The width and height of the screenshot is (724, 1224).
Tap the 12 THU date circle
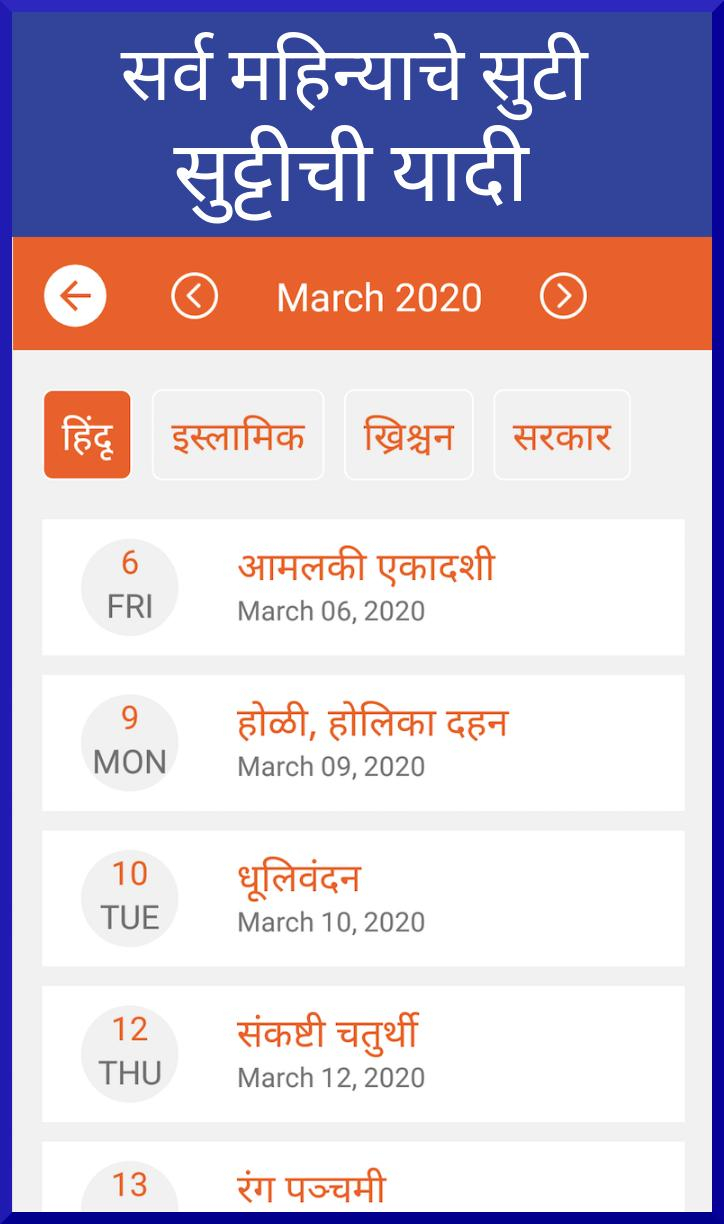point(130,1054)
